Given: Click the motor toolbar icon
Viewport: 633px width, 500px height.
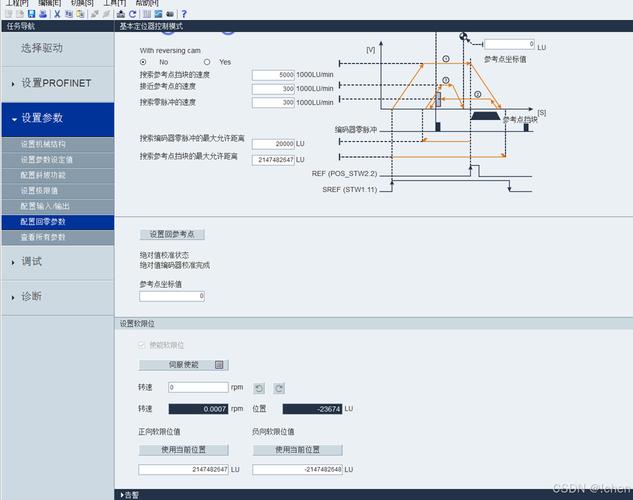Looking at the screenshot, I should 170,14.
